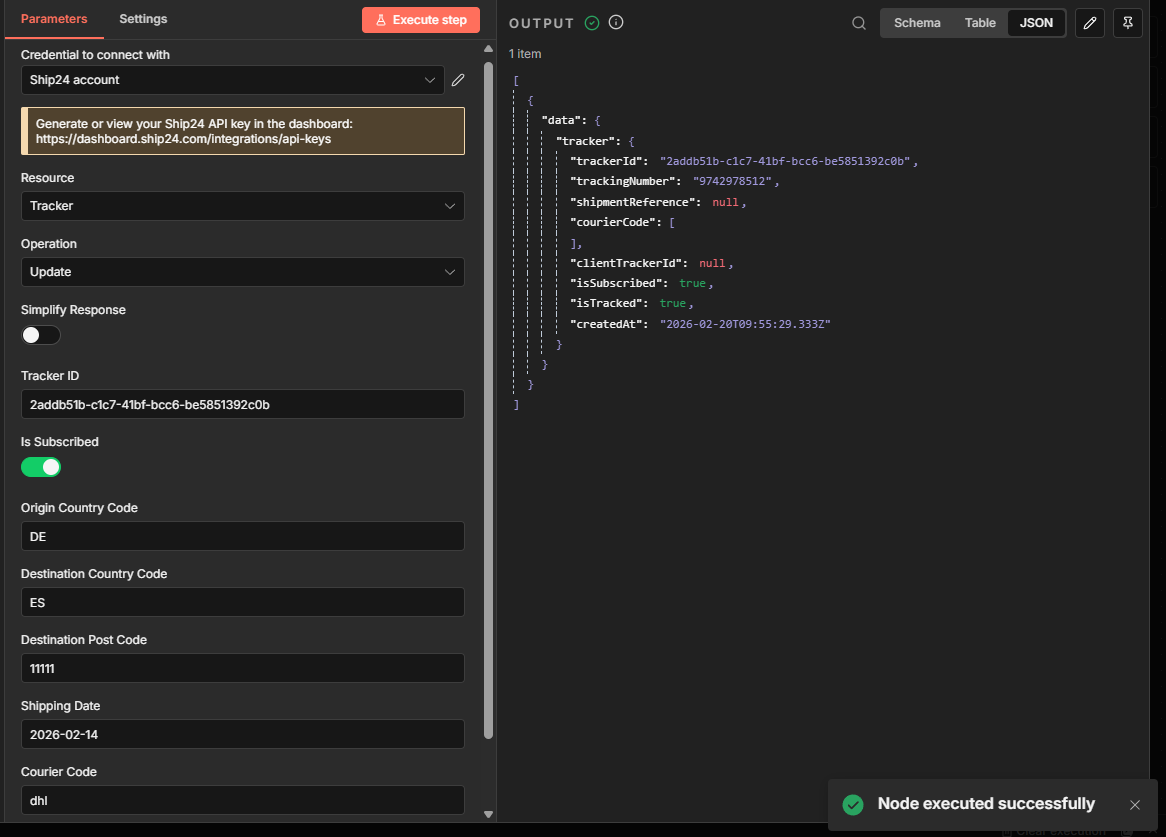Click the output search magnifier icon
The width and height of the screenshot is (1166, 837).
(x=859, y=23)
